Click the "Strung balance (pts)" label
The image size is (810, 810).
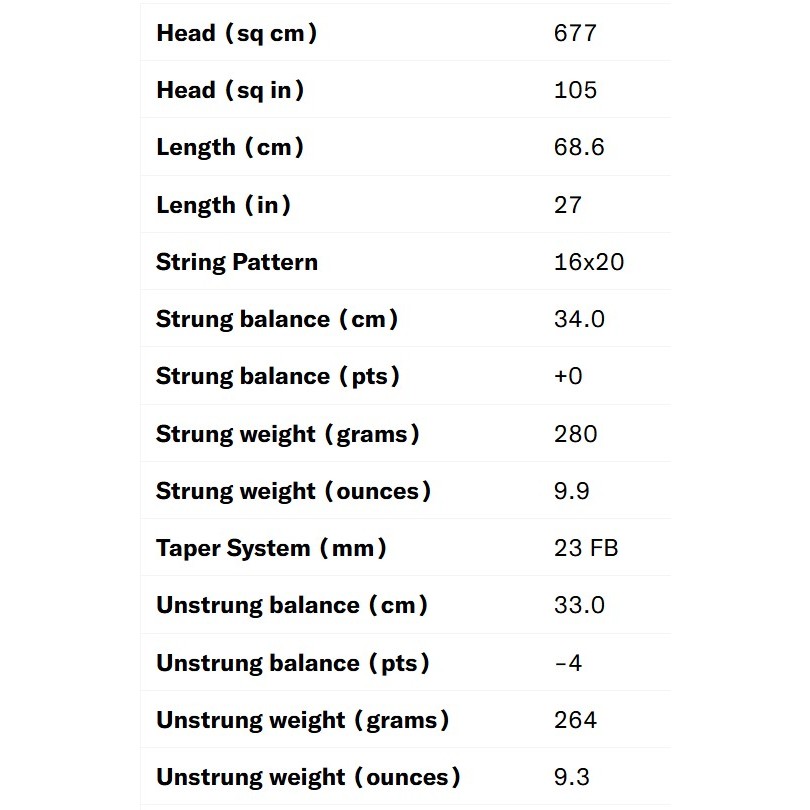[x=278, y=376]
